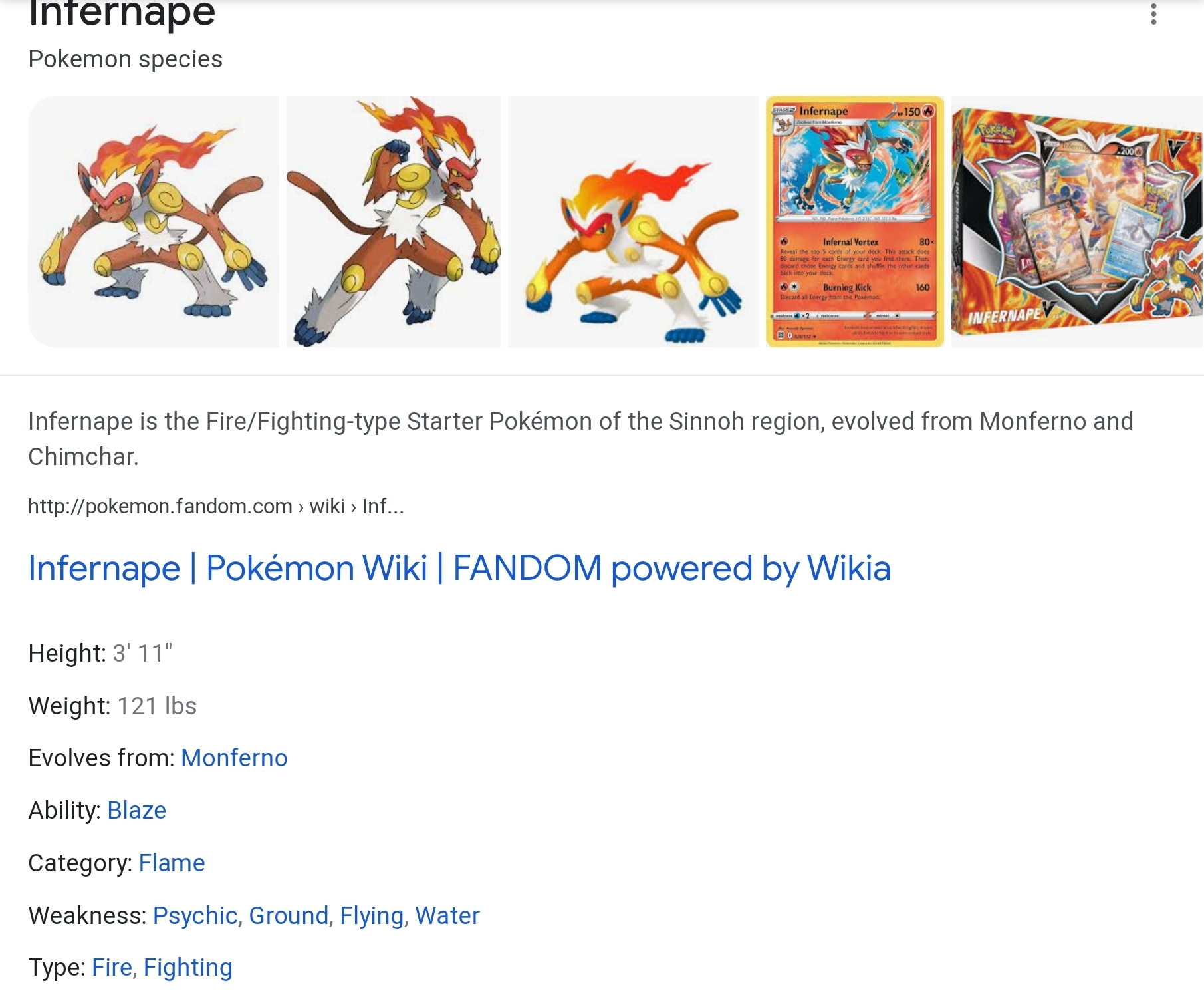Screen dimensions: 1204x999
Task: Open the Infernape trading card image
Action: (x=855, y=221)
